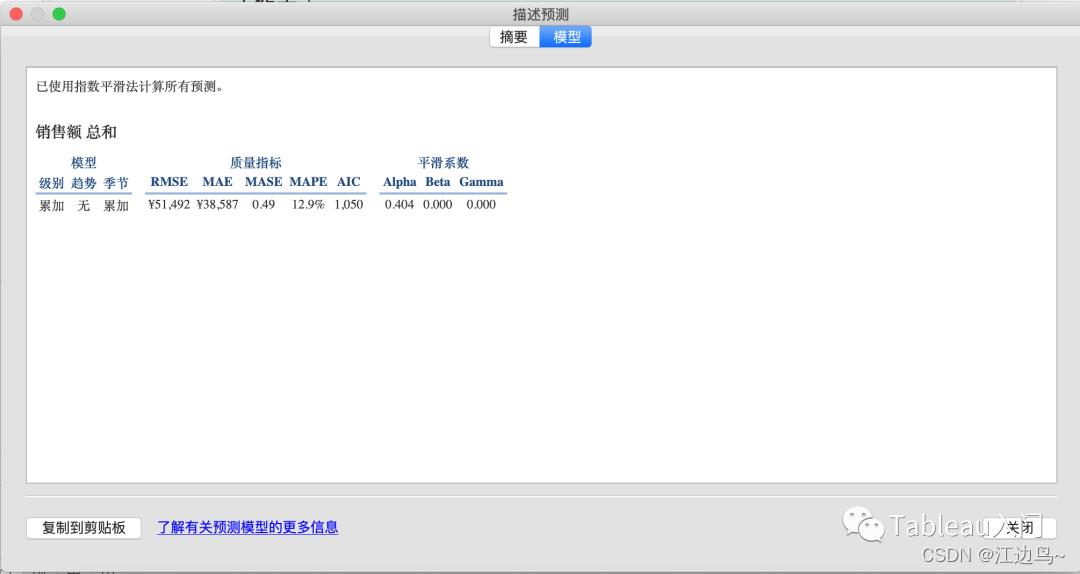Click the RMSE value ¥51,492
Viewport: 1080px width, 574px height.
(x=169, y=205)
